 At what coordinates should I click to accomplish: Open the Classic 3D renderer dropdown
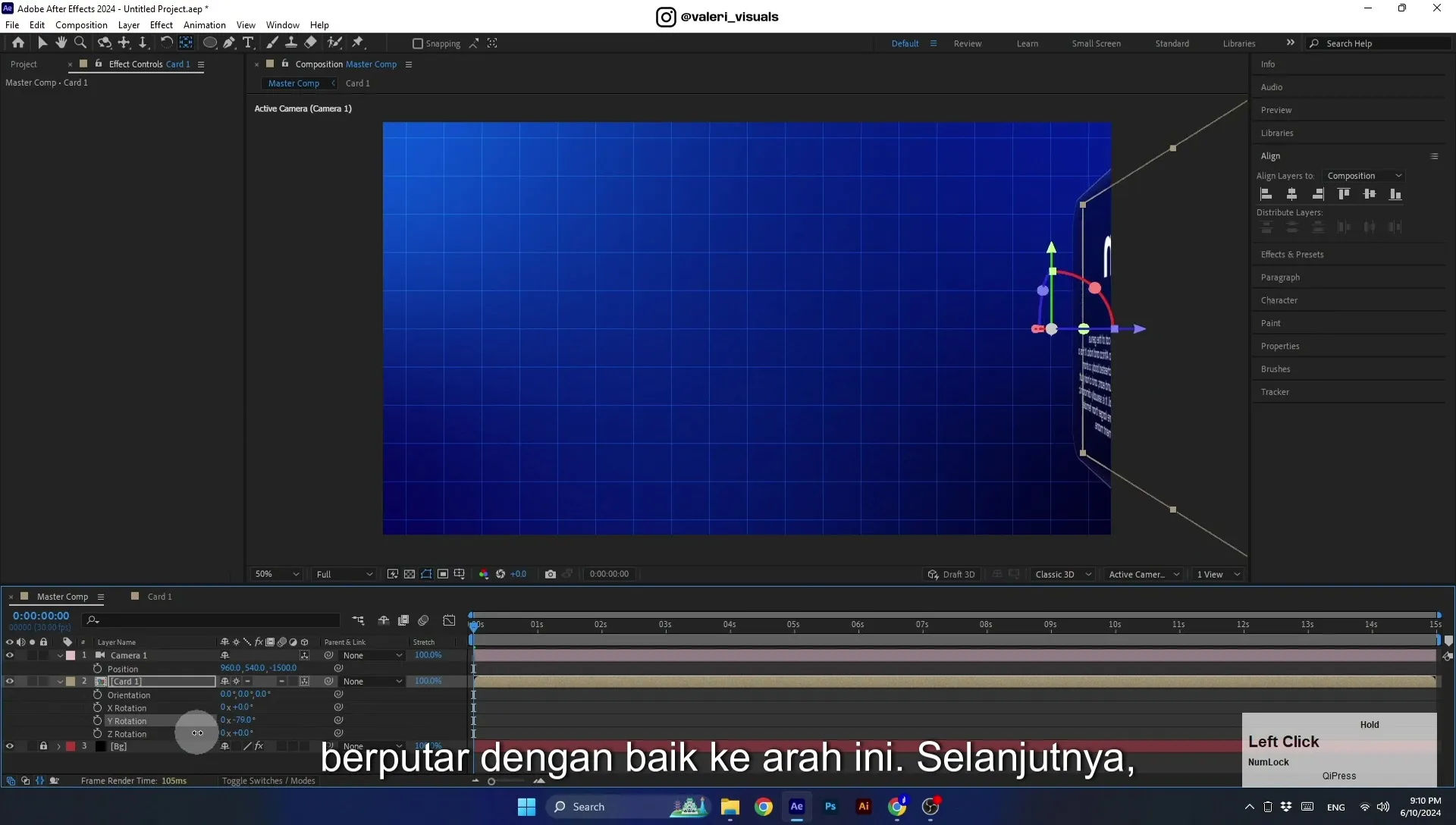[x=1063, y=575]
